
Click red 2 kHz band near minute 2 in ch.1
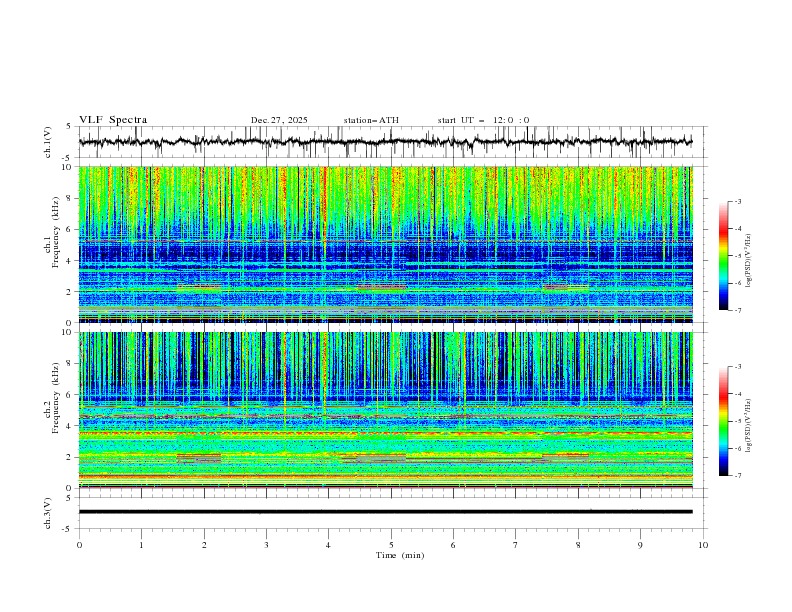pos(199,287)
